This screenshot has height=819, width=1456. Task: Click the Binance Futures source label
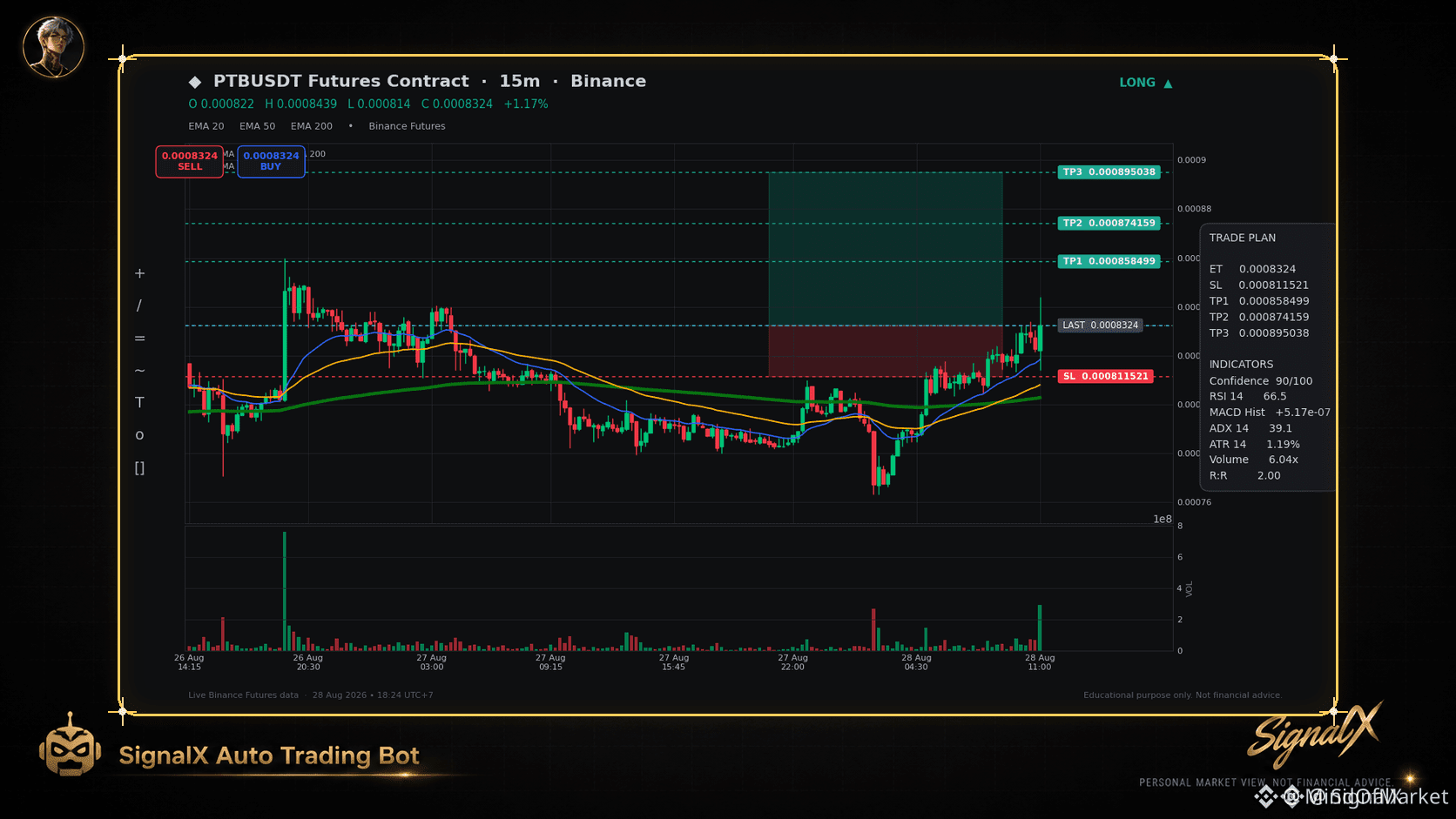click(407, 126)
